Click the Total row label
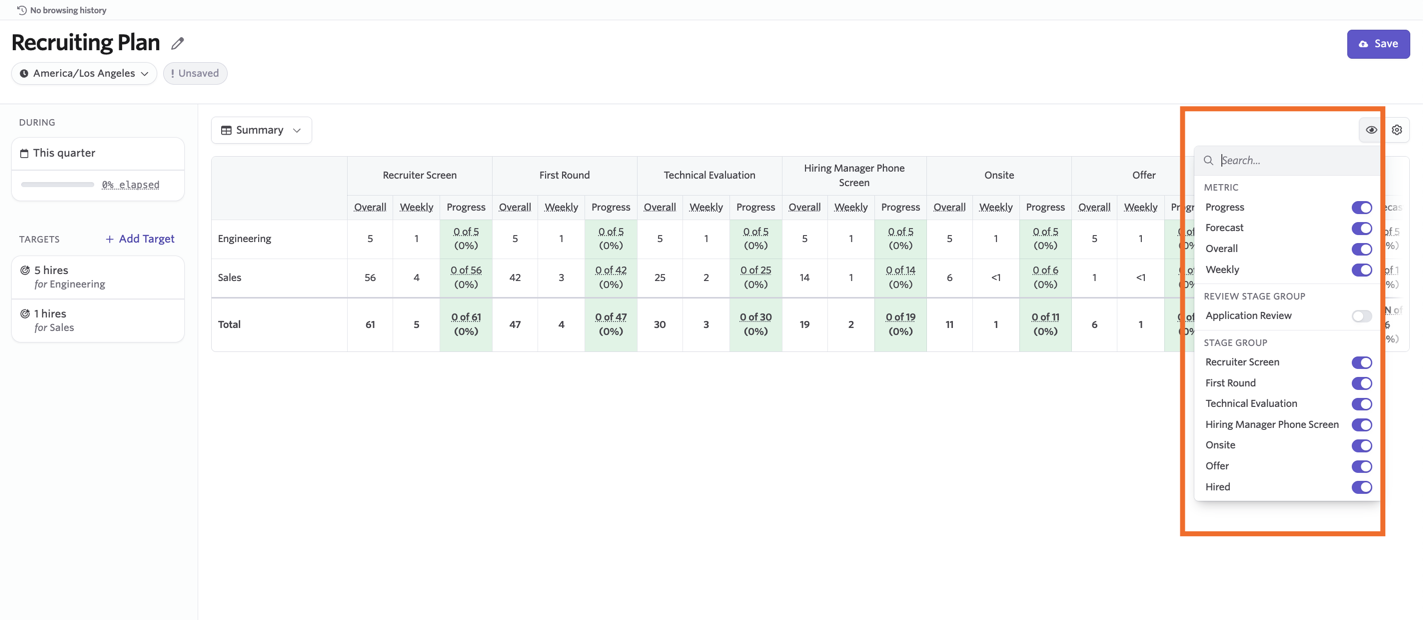The height and width of the screenshot is (620, 1423). click(230, 325)
